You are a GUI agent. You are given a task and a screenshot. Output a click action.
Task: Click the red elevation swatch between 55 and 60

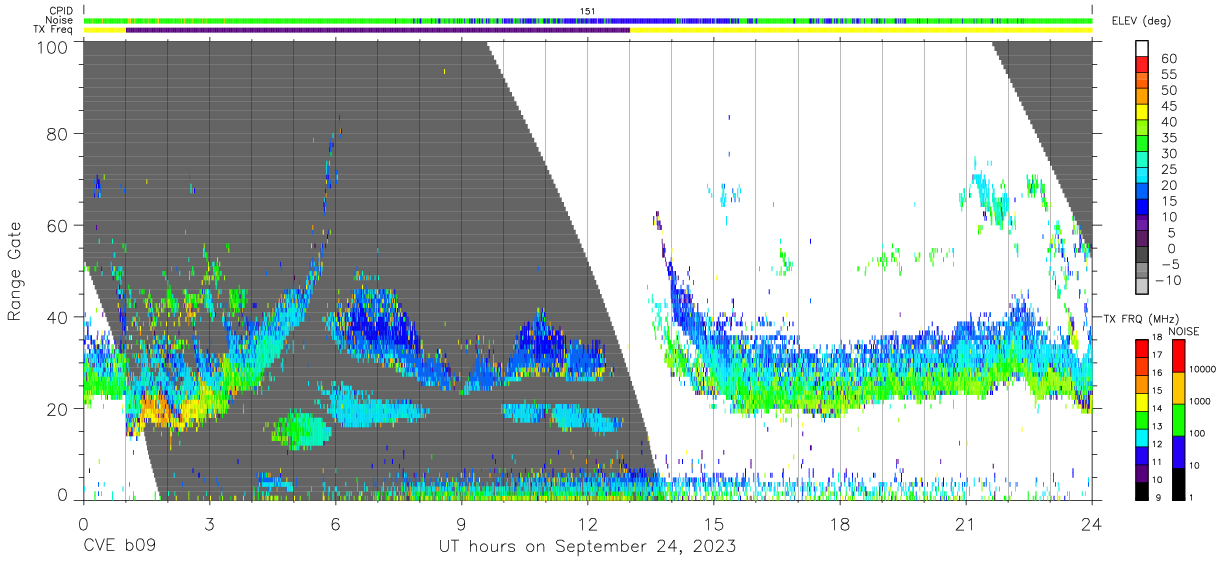(1142, 65)
